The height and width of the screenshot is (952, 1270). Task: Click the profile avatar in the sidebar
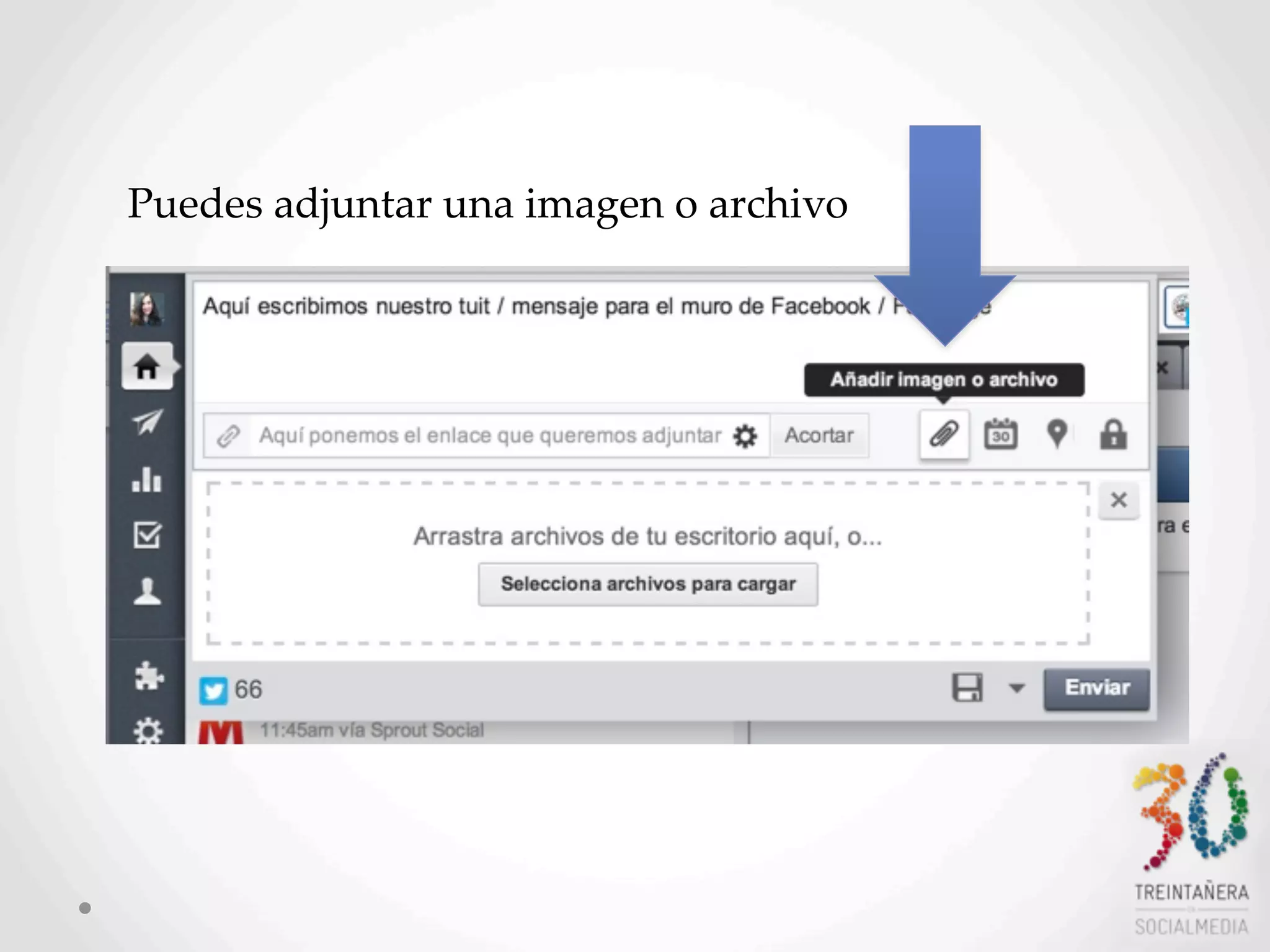[x=146, y=309]
